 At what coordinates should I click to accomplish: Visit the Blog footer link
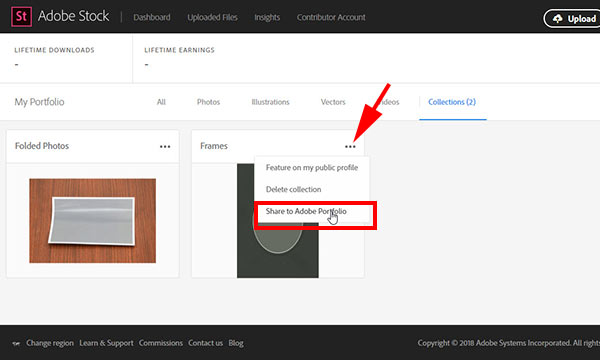point(236,343)
